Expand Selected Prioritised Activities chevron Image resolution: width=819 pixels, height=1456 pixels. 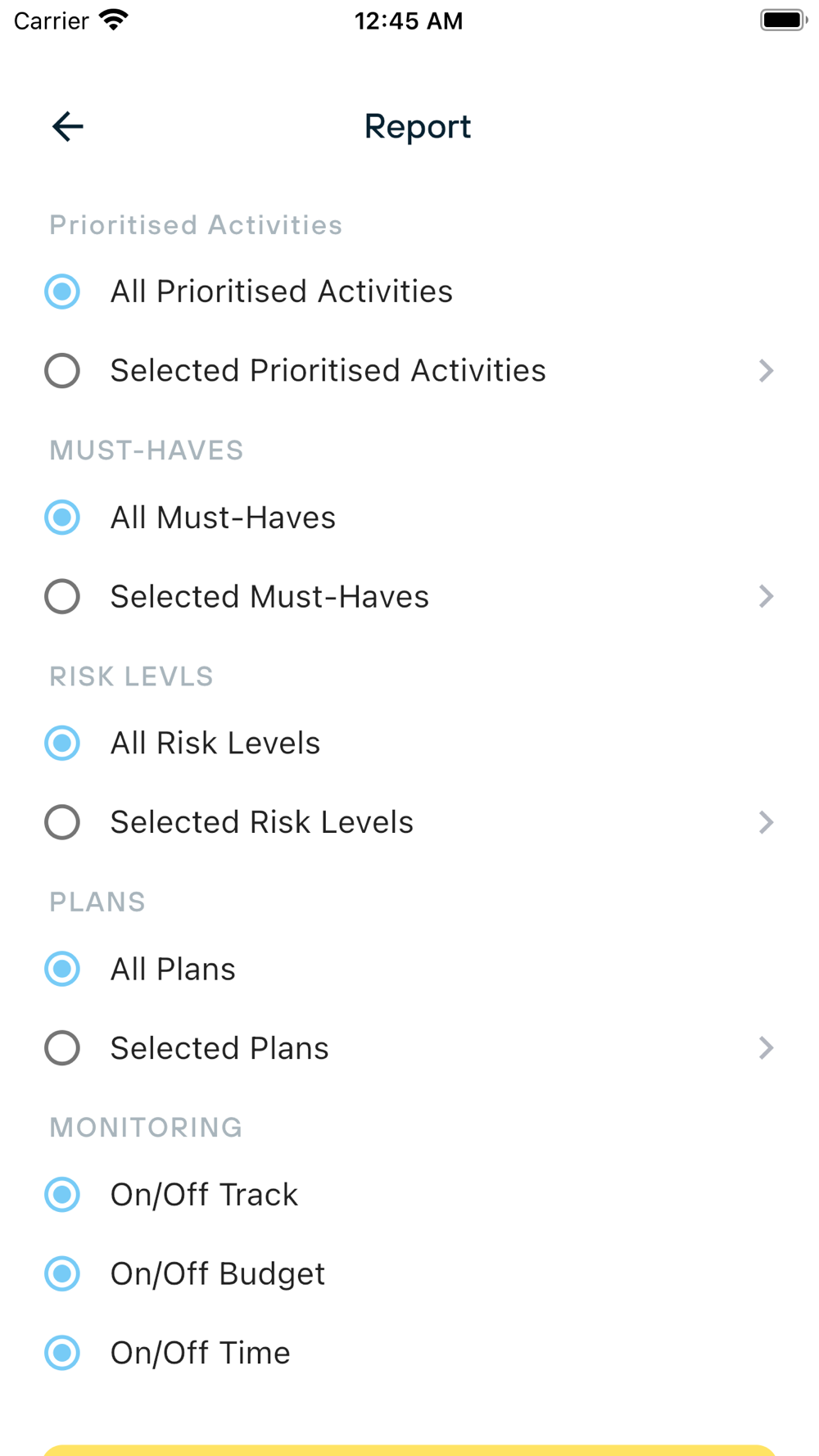click(766, 371)
